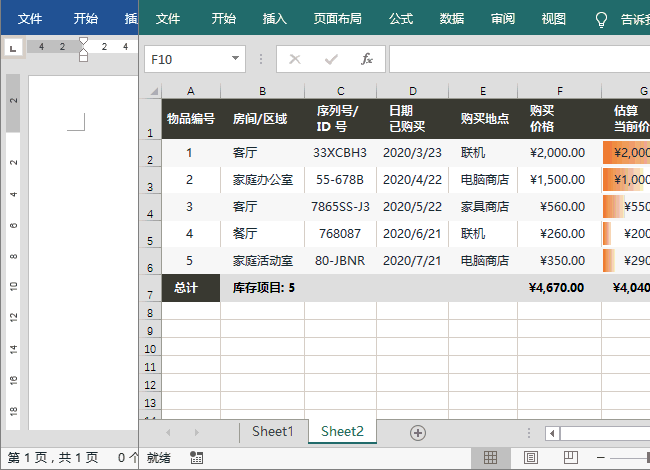
Task: Add a new sheet with plus icon
Action: pos(418,432)
